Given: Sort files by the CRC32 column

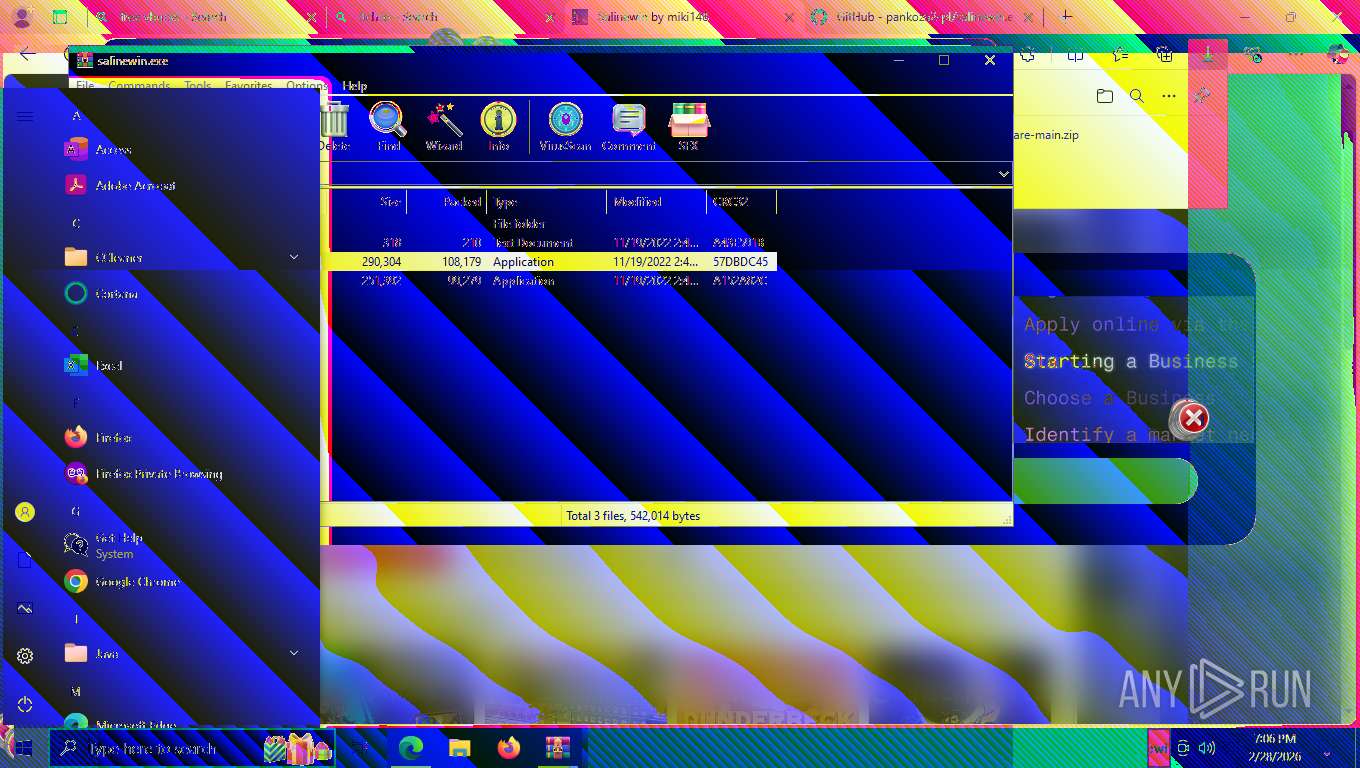Looking at the screenshot, I should [741, 202].
